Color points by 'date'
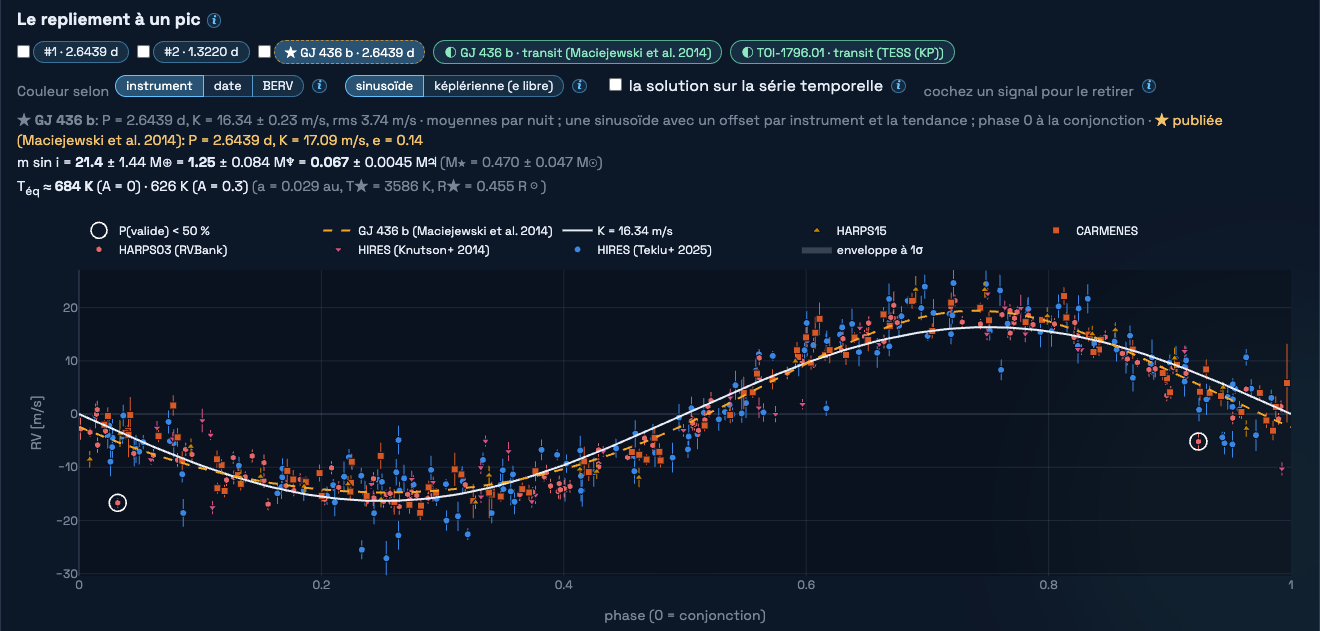This screenshot has height=631, width=1320. coord(228,86)
